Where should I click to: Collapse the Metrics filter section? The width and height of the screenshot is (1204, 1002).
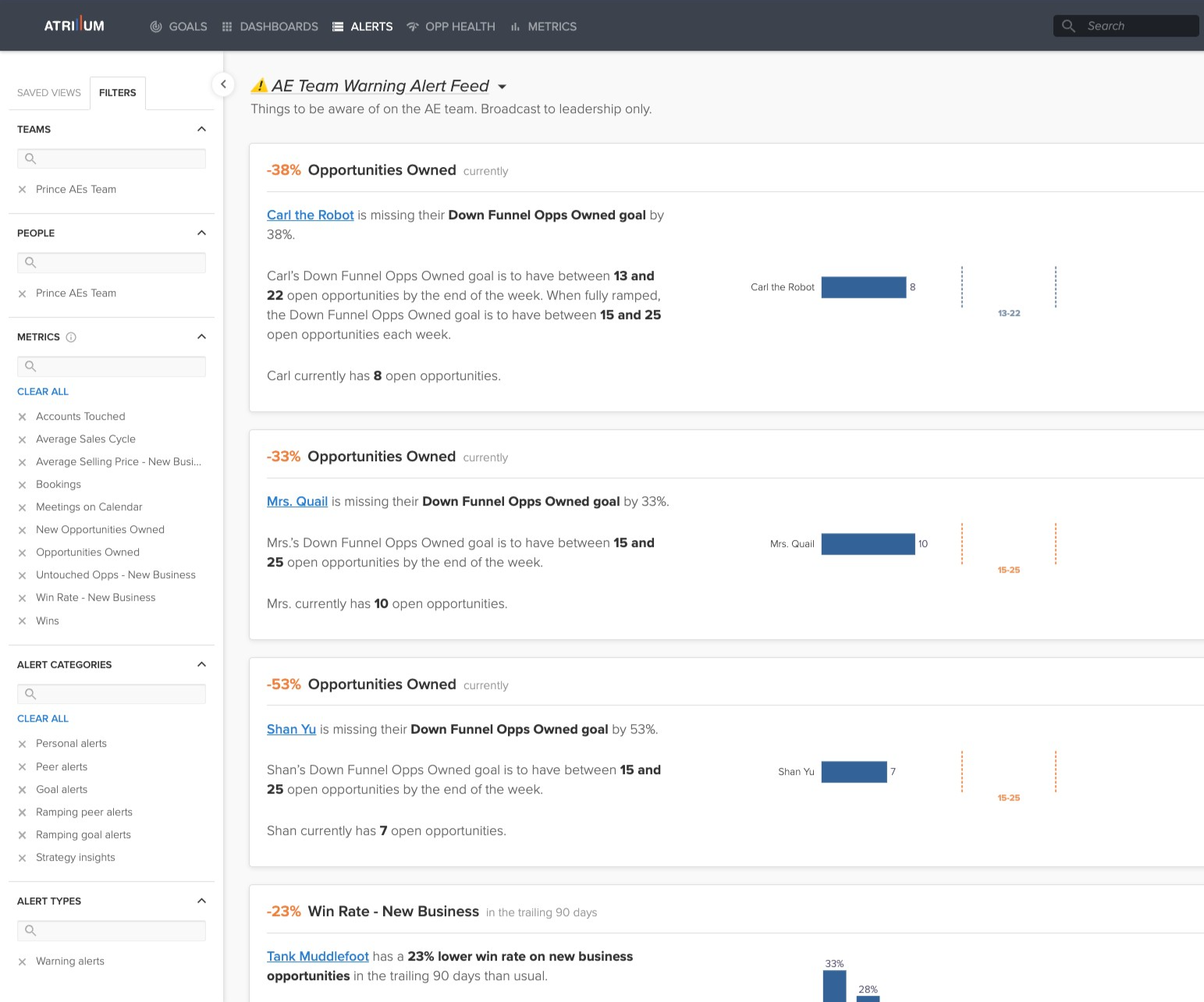point(201,336)
